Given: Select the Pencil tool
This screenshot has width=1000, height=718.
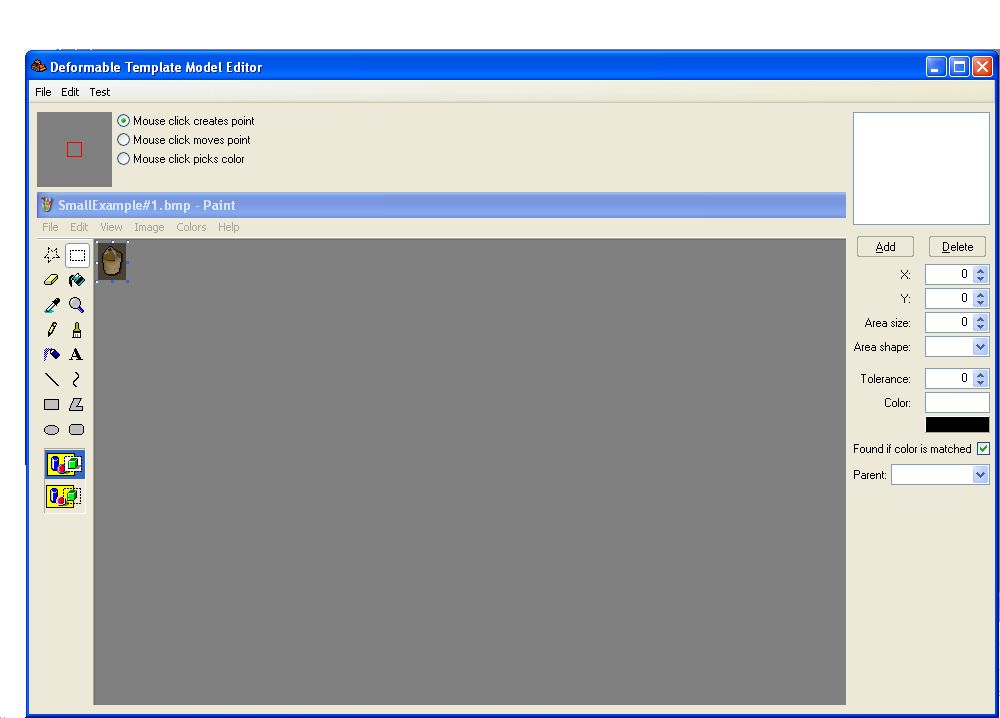Looking at the screenshot, I should 52,330.
